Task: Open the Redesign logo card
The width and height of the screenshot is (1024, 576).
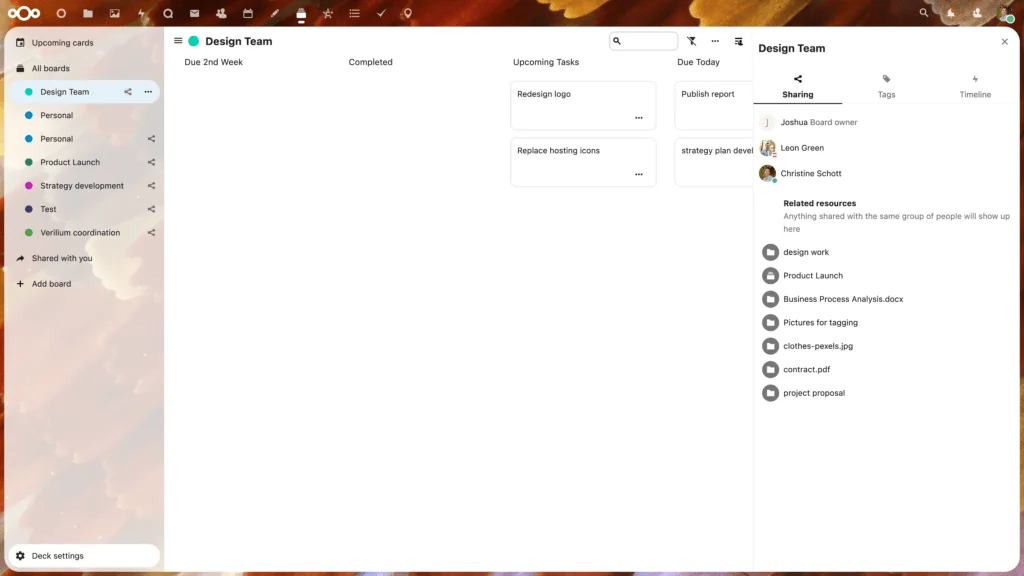Action: pyautogui.click(x=583, y=105)
